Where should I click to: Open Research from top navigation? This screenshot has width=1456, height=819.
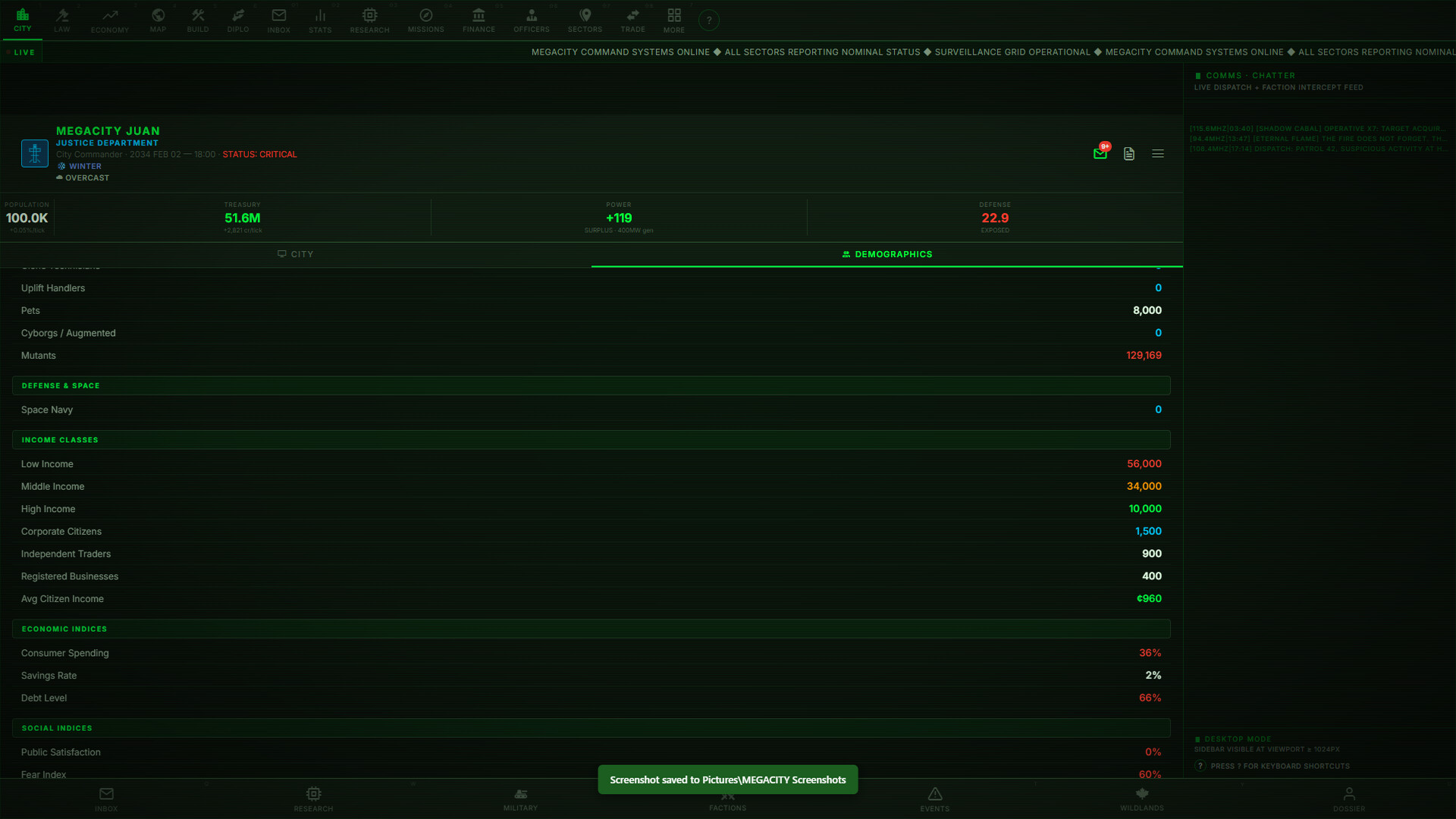370,20
